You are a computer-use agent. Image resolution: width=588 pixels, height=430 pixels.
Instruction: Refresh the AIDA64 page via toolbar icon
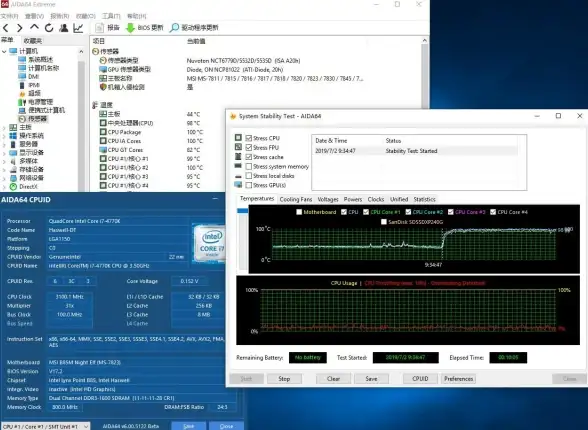pyautogui.click(x=49, y=28)
